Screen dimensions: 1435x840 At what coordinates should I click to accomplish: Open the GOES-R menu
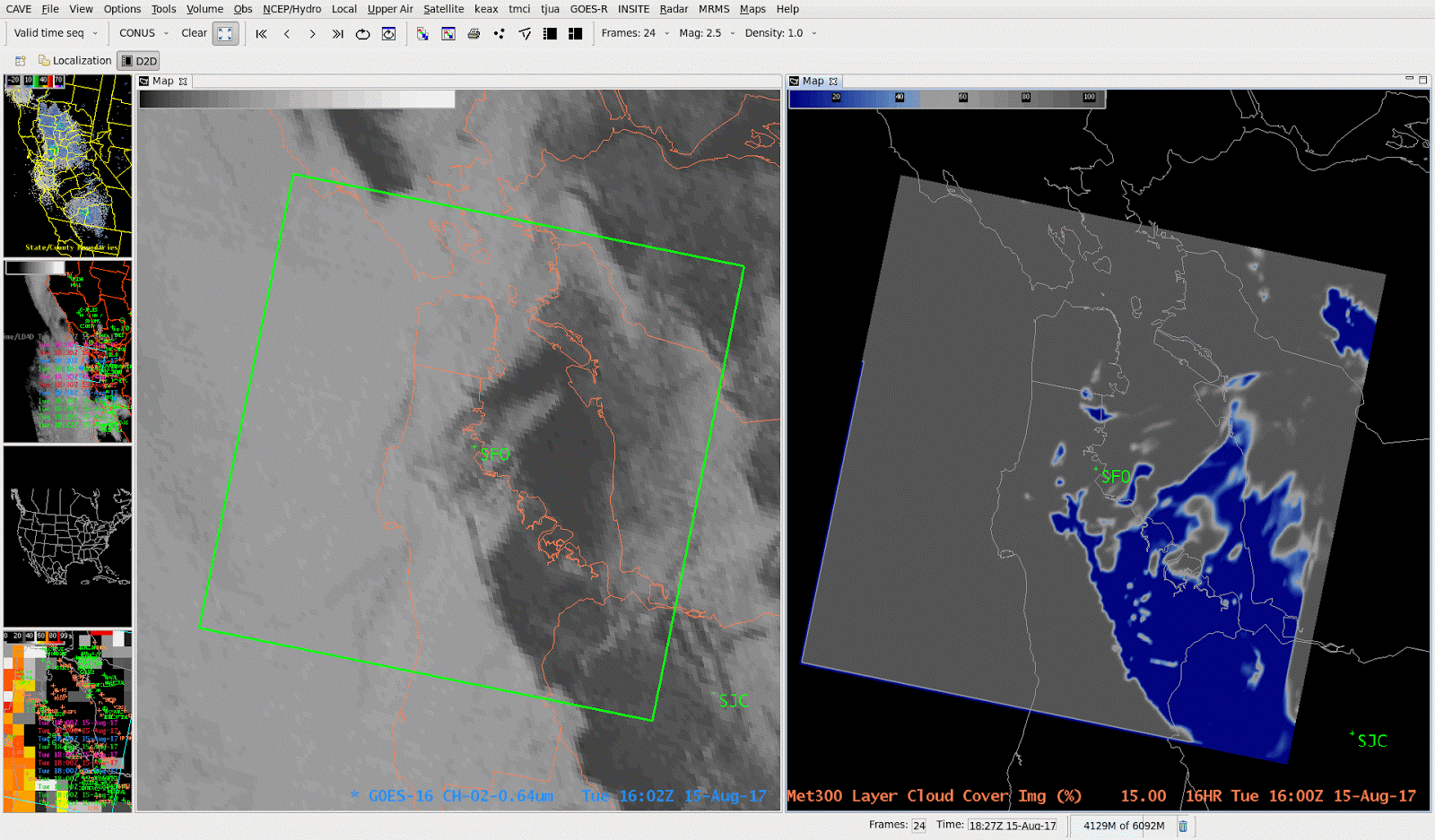589,9
